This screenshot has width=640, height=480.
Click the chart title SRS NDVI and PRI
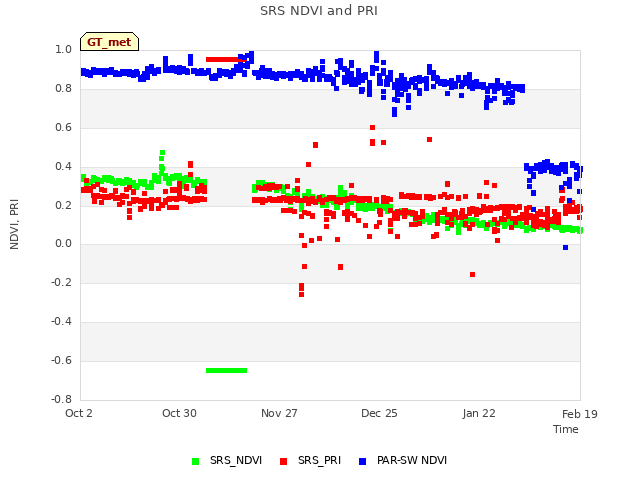319,11
